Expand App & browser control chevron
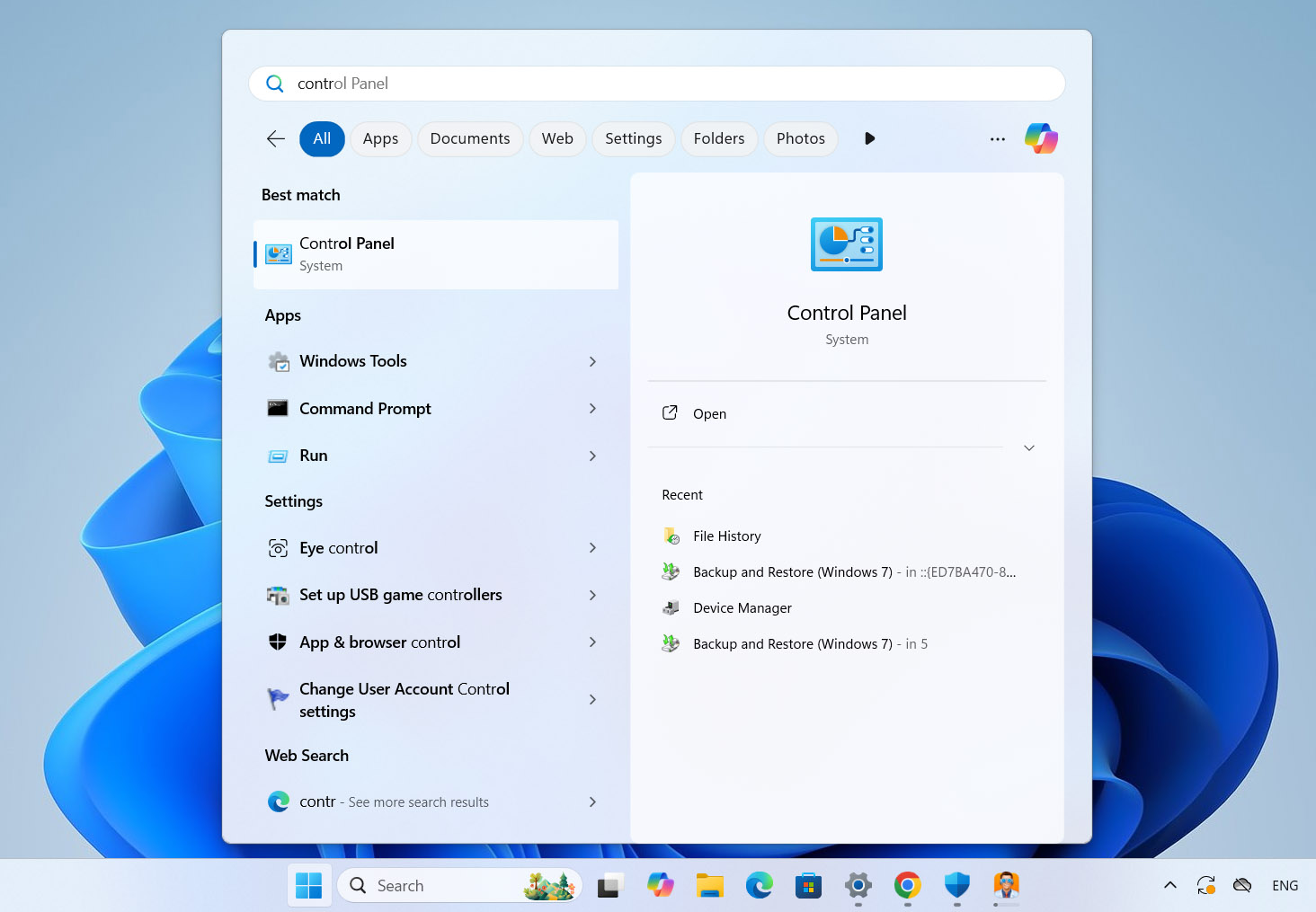1316x912 pixels. coord(592,642)
